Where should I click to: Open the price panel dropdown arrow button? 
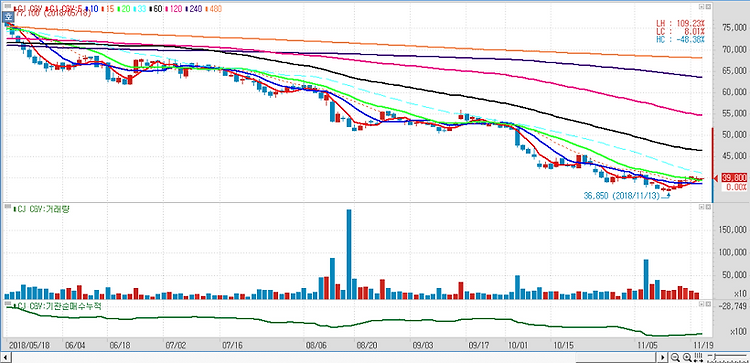pos(702,7)
